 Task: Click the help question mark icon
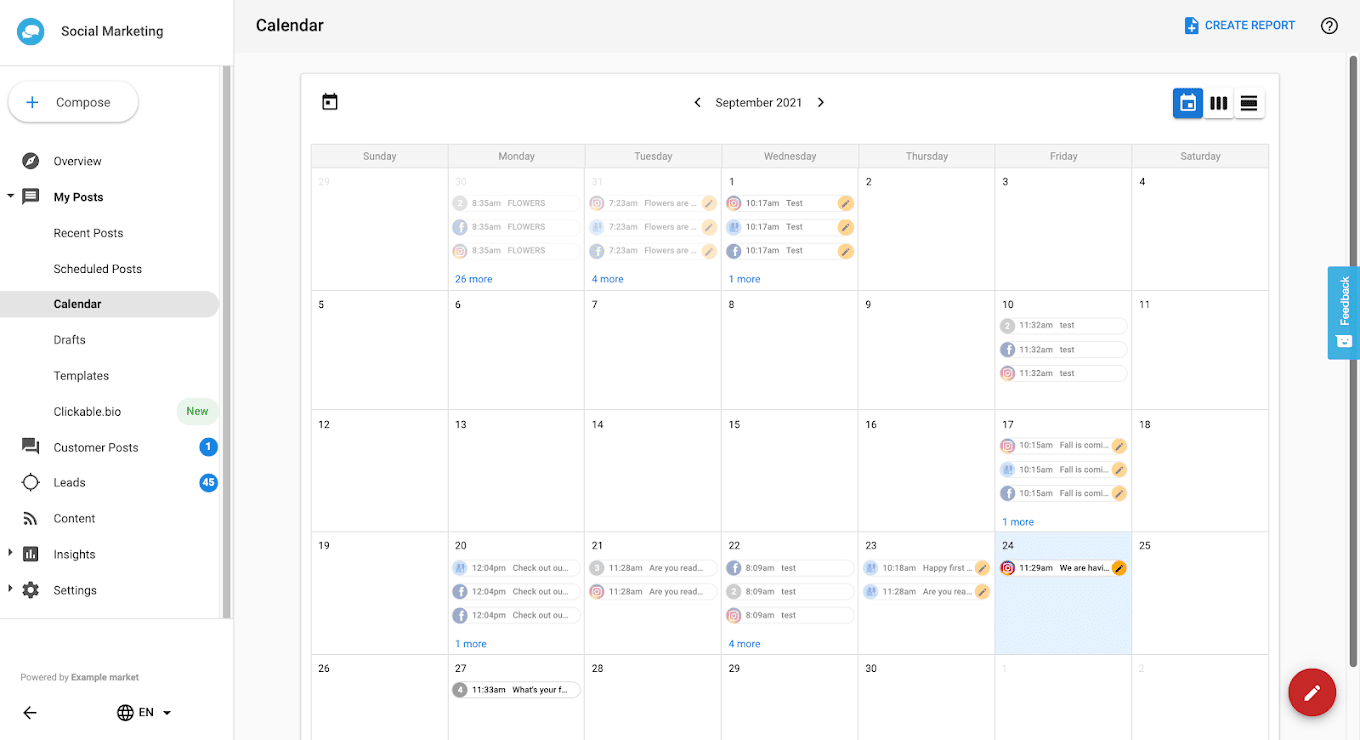pyautogui.click(x=1329, y=26)
